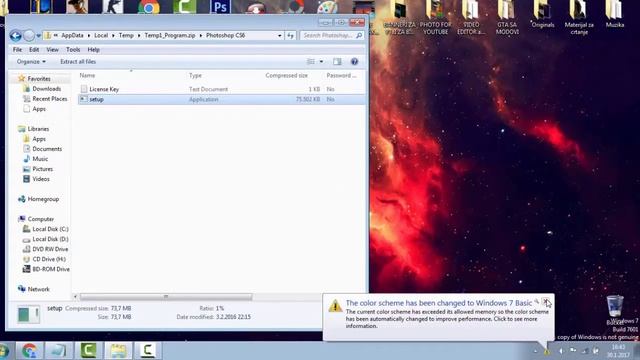Click the Temp1_Program.zip breadcrumb segment
Image resolution: width=640 pixels, height=360 pixels.
[170, 36]
